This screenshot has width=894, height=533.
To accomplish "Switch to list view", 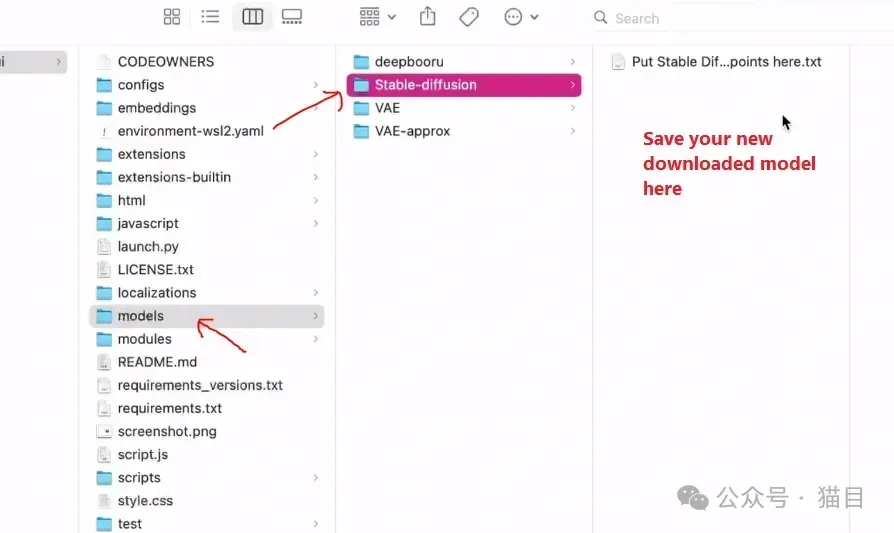I will tap(210, 17).
